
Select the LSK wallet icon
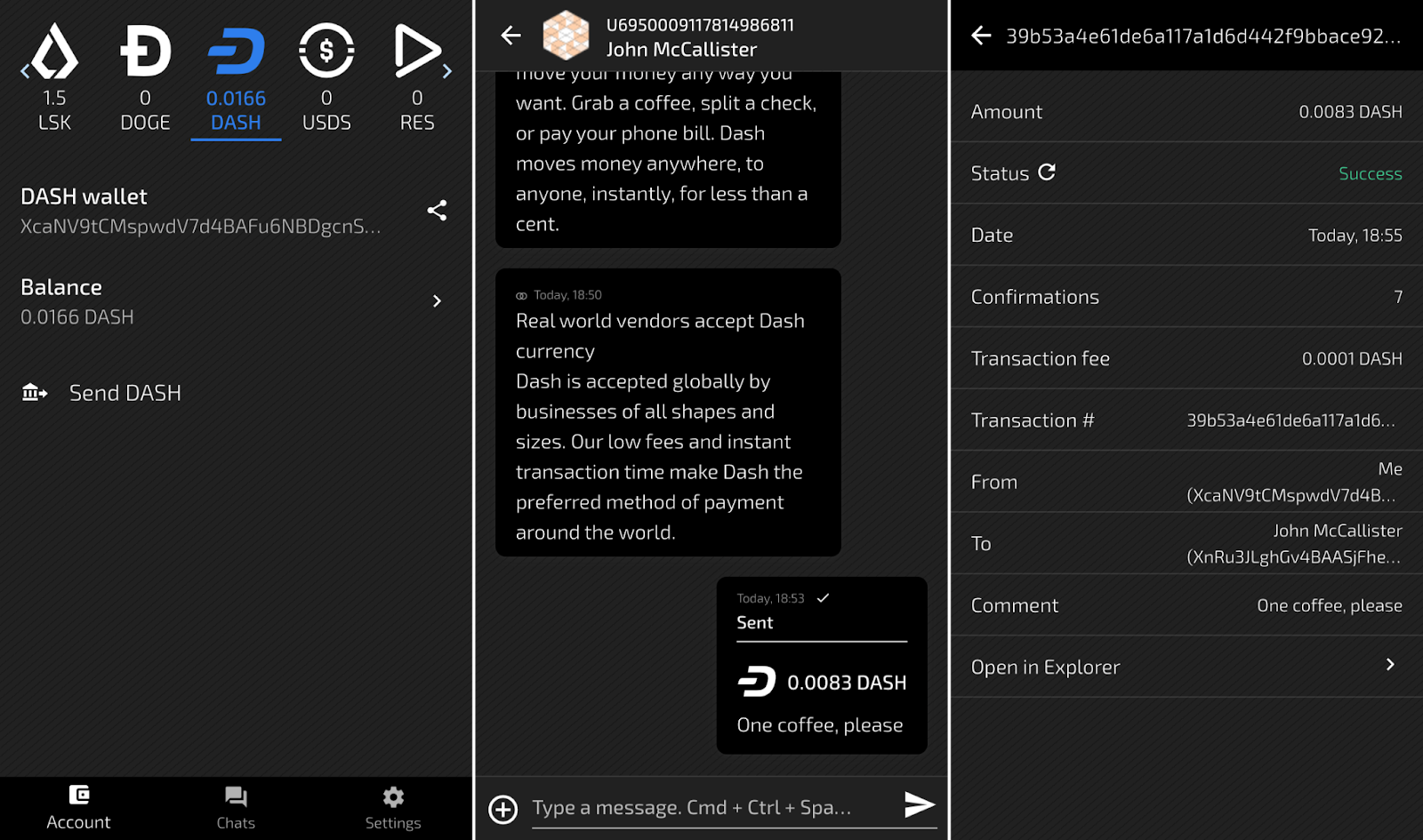pos(54,51)
